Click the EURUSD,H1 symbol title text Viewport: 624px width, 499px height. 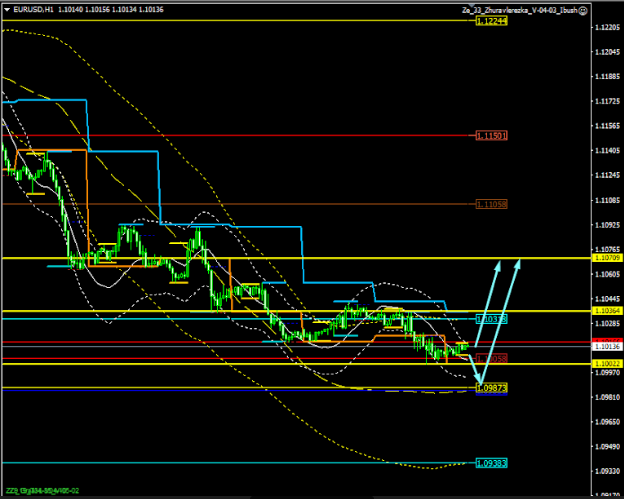click(x=28, y=9)
